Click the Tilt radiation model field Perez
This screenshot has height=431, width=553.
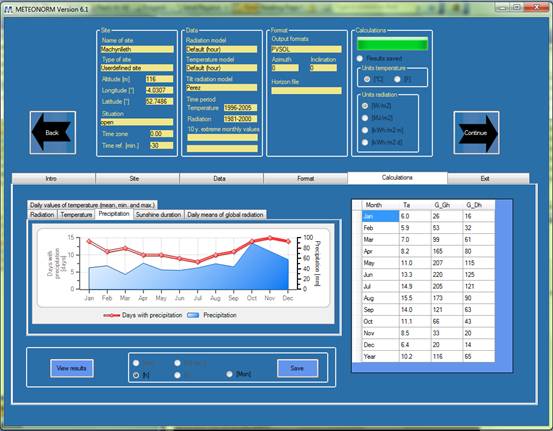tap(221, 87)
